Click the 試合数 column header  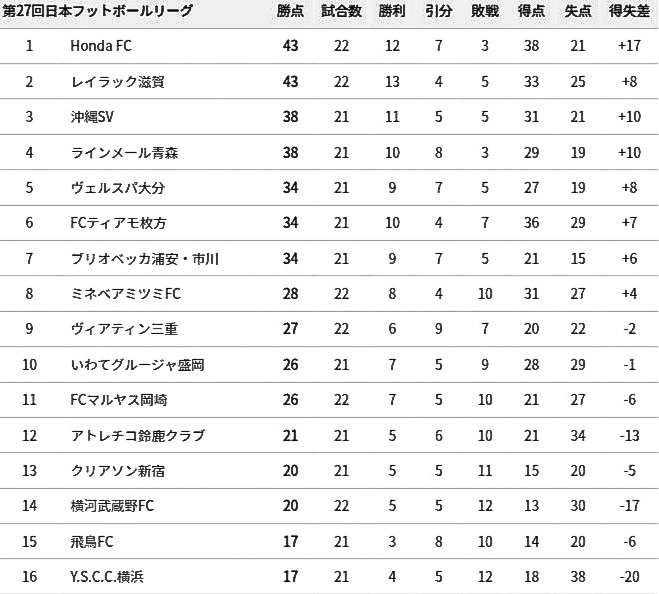[342, 12]
